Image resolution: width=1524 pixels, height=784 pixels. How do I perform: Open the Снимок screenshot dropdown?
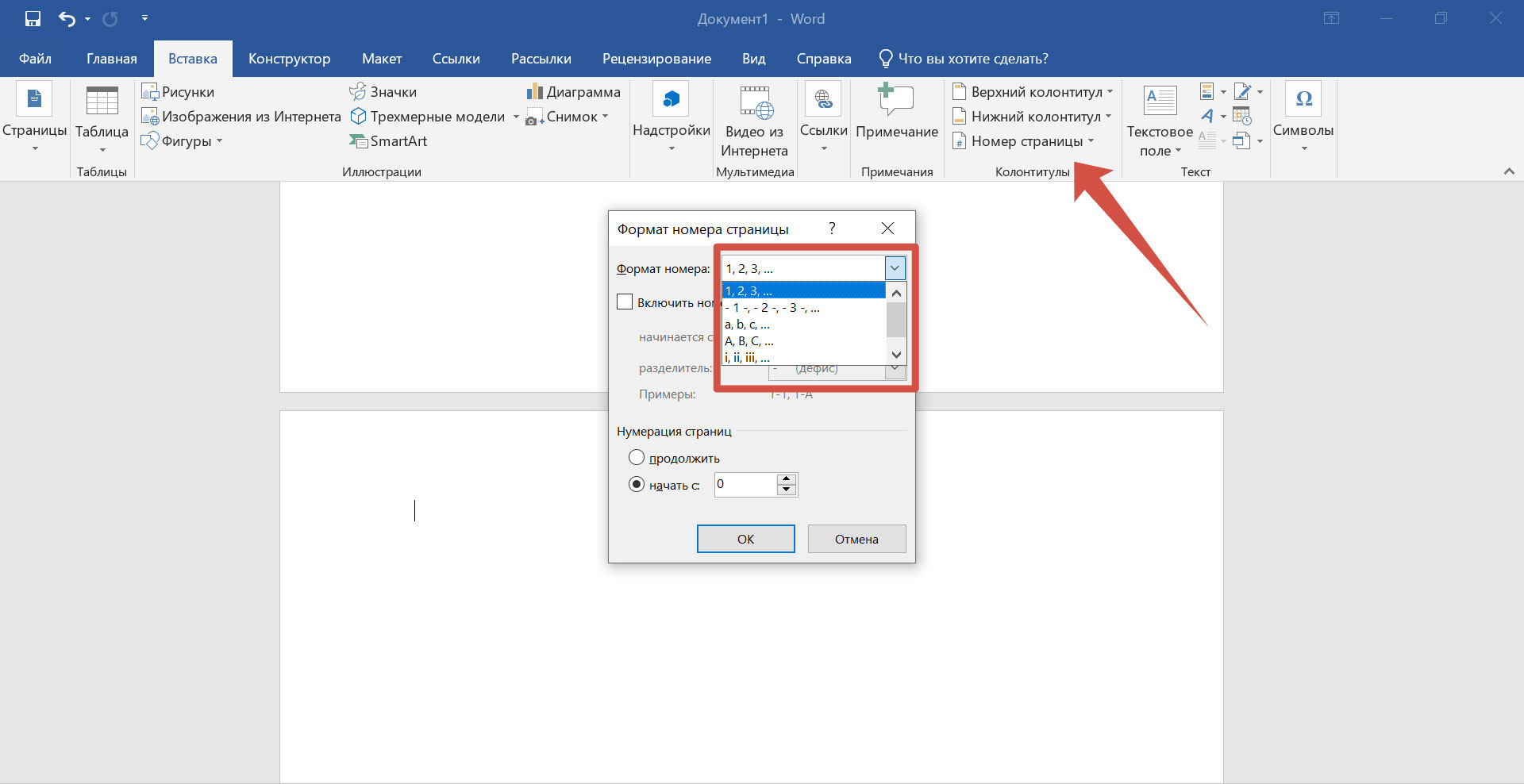tap(567, 117)
